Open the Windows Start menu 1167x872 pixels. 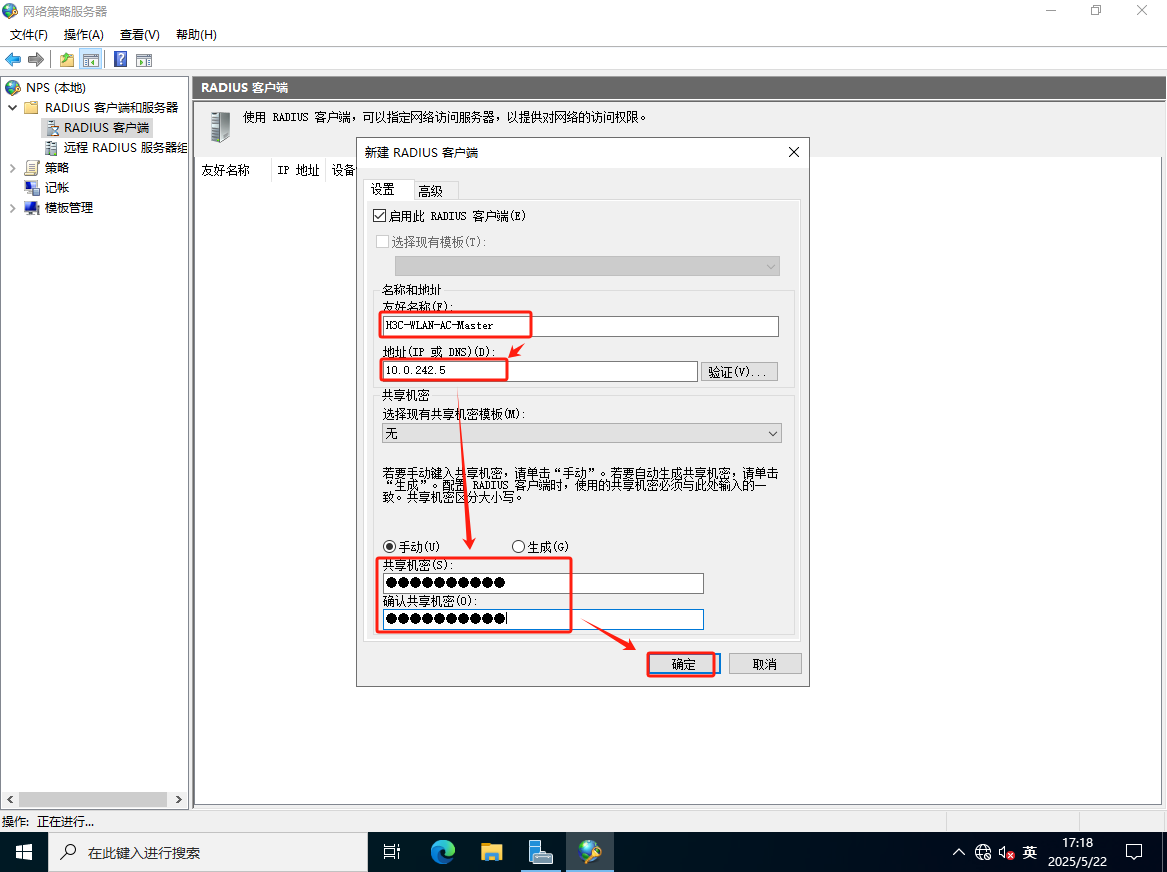(24, 852)
